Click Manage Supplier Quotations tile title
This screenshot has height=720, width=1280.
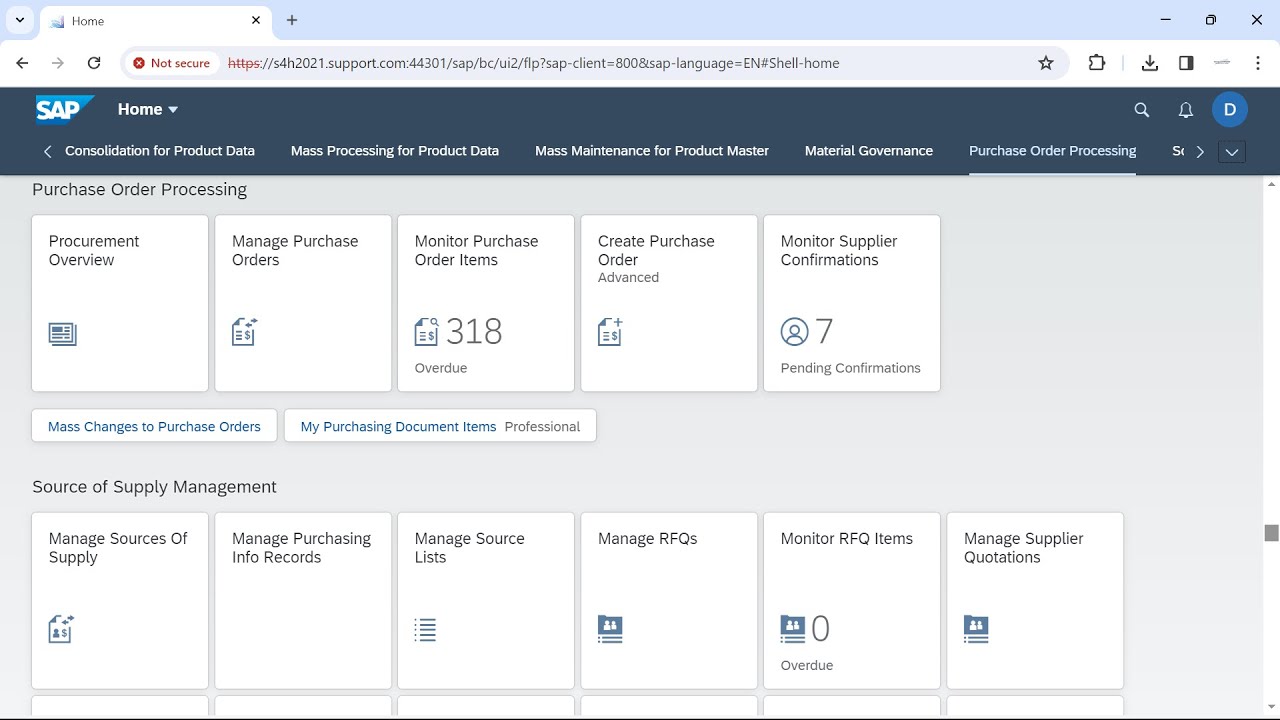pos(1024,548)
